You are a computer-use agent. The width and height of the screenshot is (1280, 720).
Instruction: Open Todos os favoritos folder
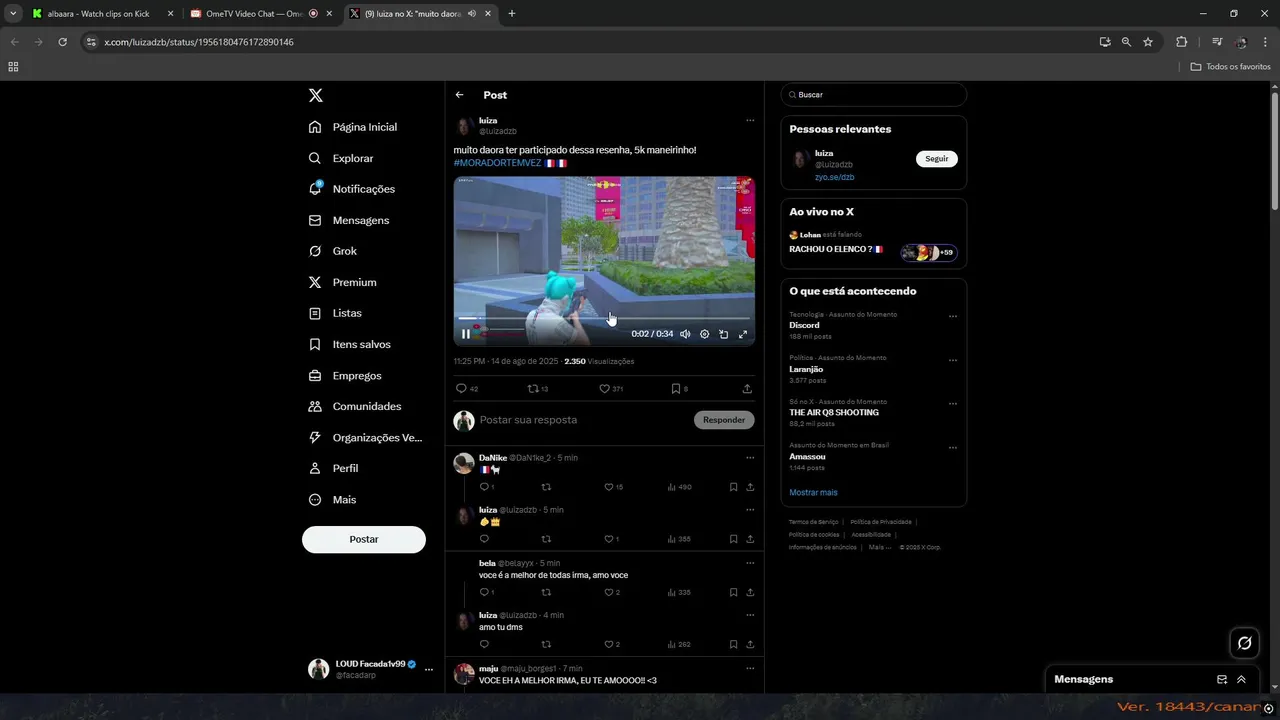[1231, 66]
